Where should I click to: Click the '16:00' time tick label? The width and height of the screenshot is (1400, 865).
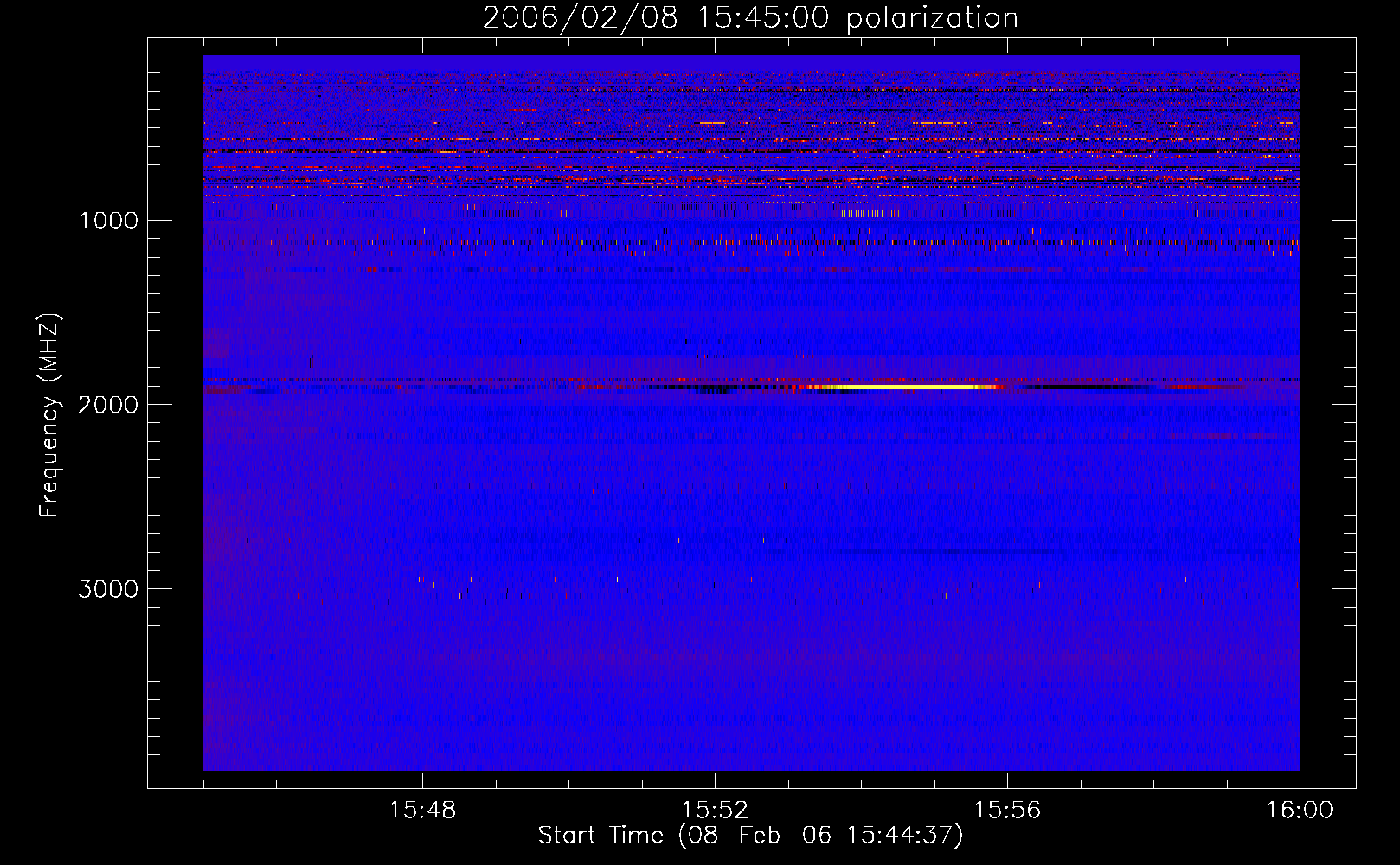[1300, 811]
